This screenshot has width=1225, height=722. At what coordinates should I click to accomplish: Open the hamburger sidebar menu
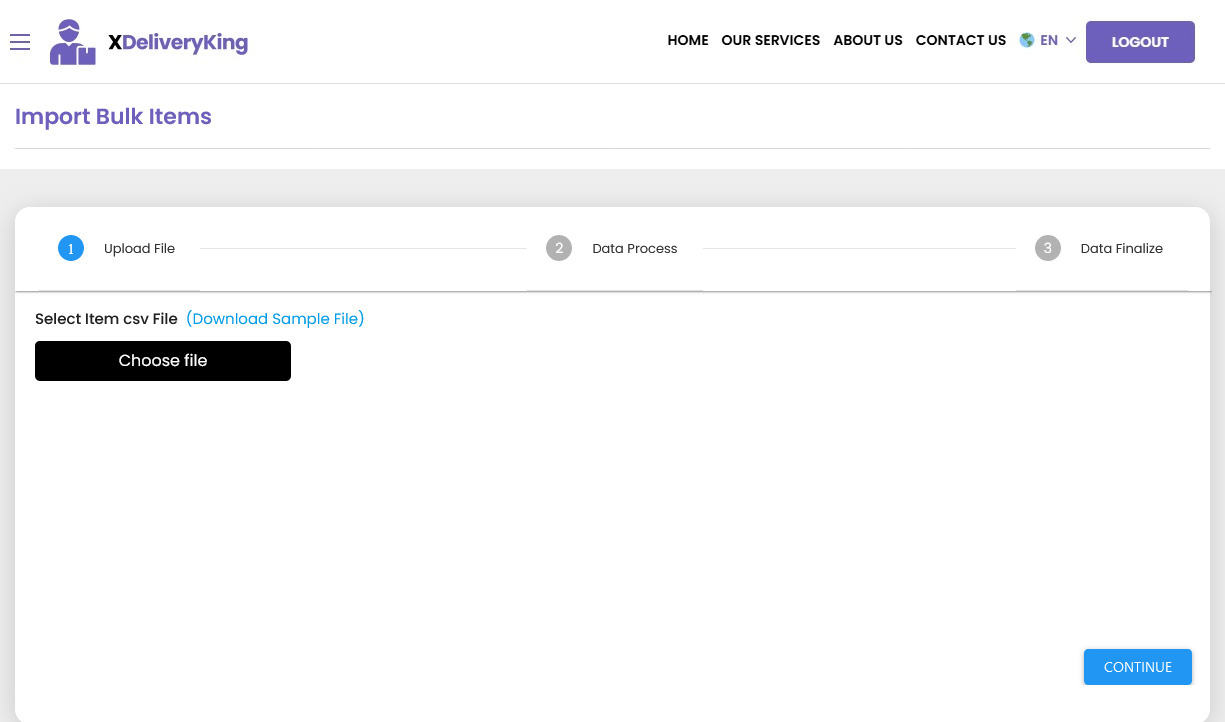click(20, 42)
